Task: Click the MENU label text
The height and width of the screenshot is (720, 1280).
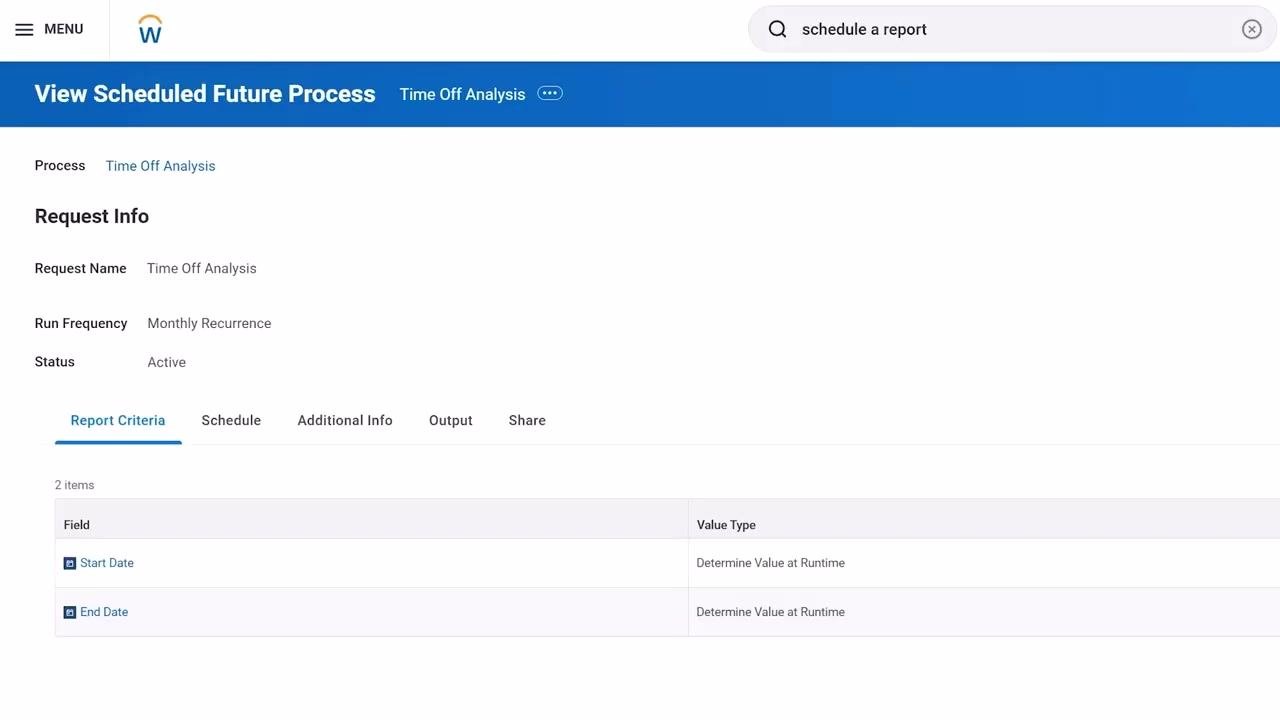Action: [63, 29]
